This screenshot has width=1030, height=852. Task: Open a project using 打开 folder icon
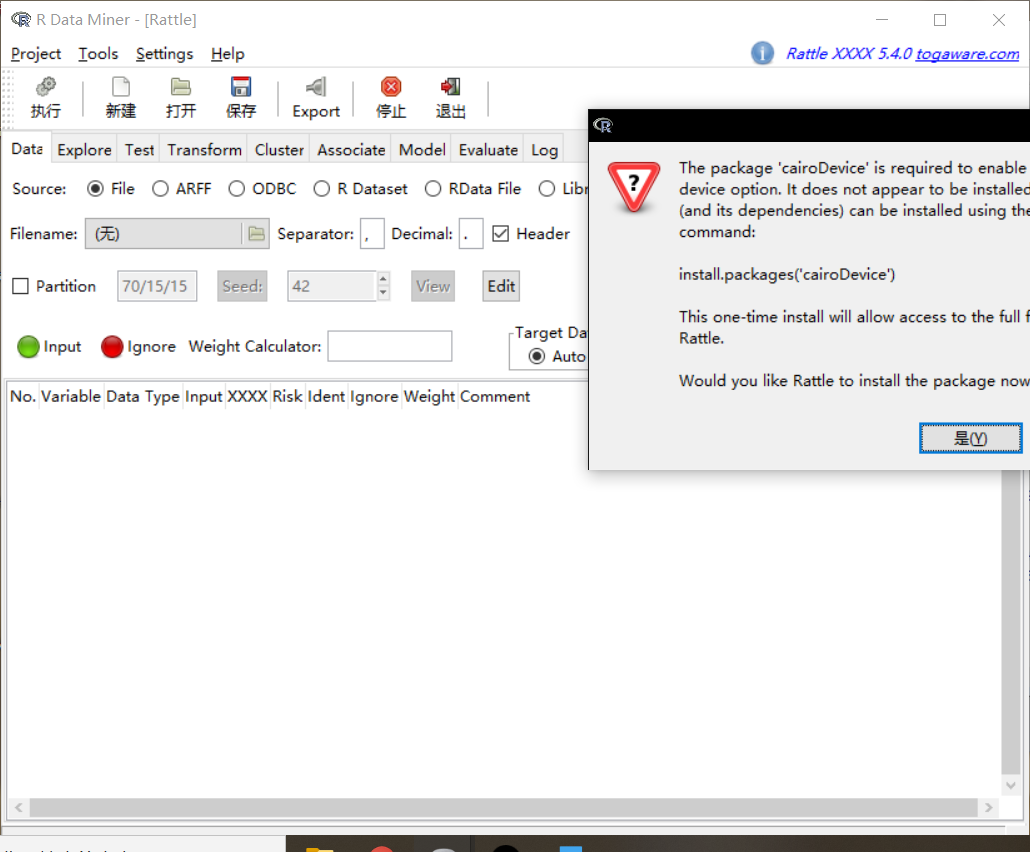[181, 87]
